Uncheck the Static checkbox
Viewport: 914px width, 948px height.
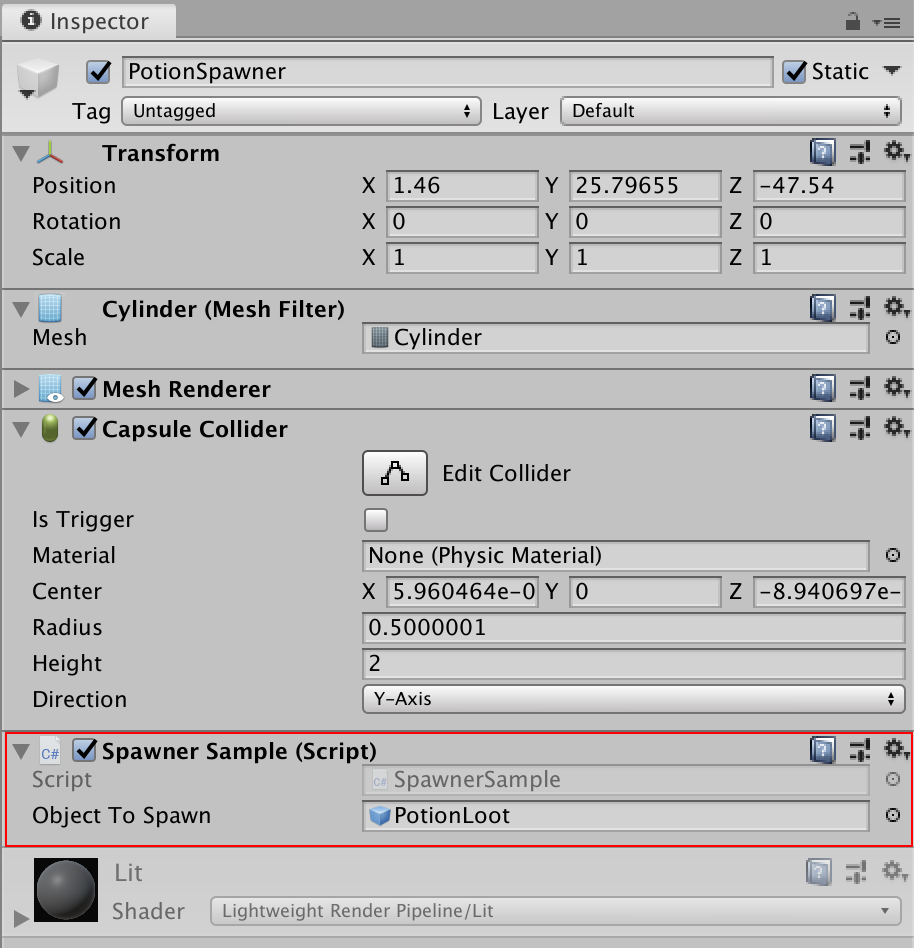pos(795,72)
